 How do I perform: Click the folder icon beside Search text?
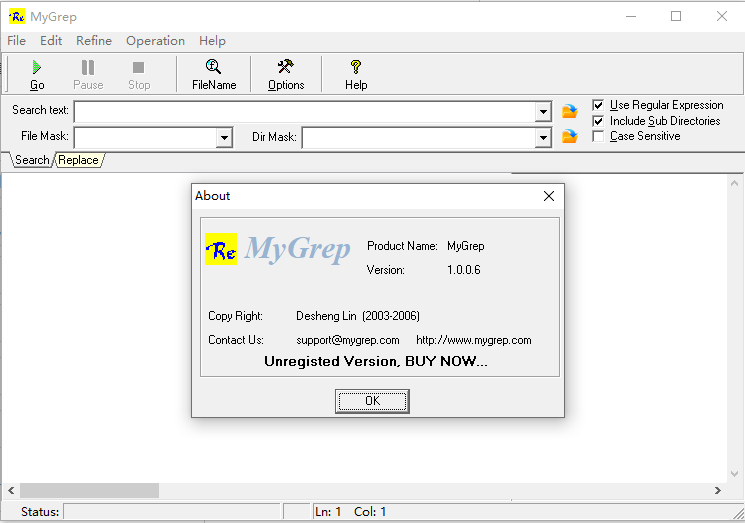(x=570, y=111)
